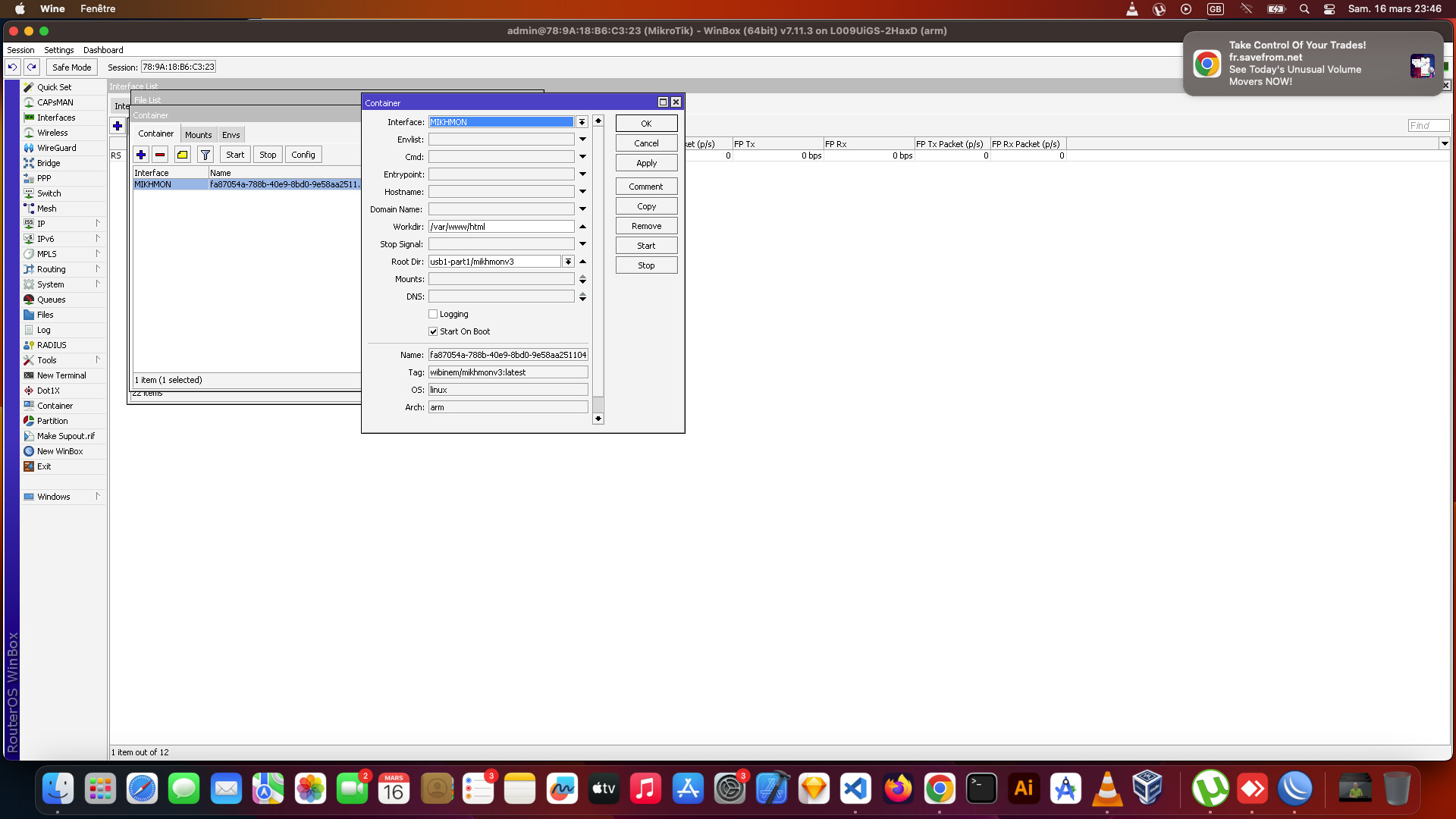
Task: Click the Config button
Action: [x=303, y=155]
